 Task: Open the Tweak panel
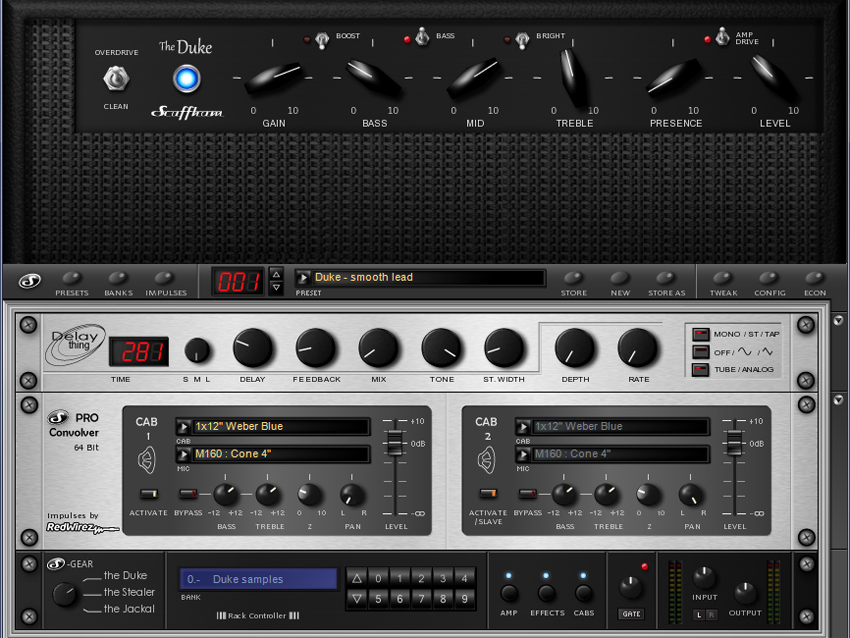point(723,279)
